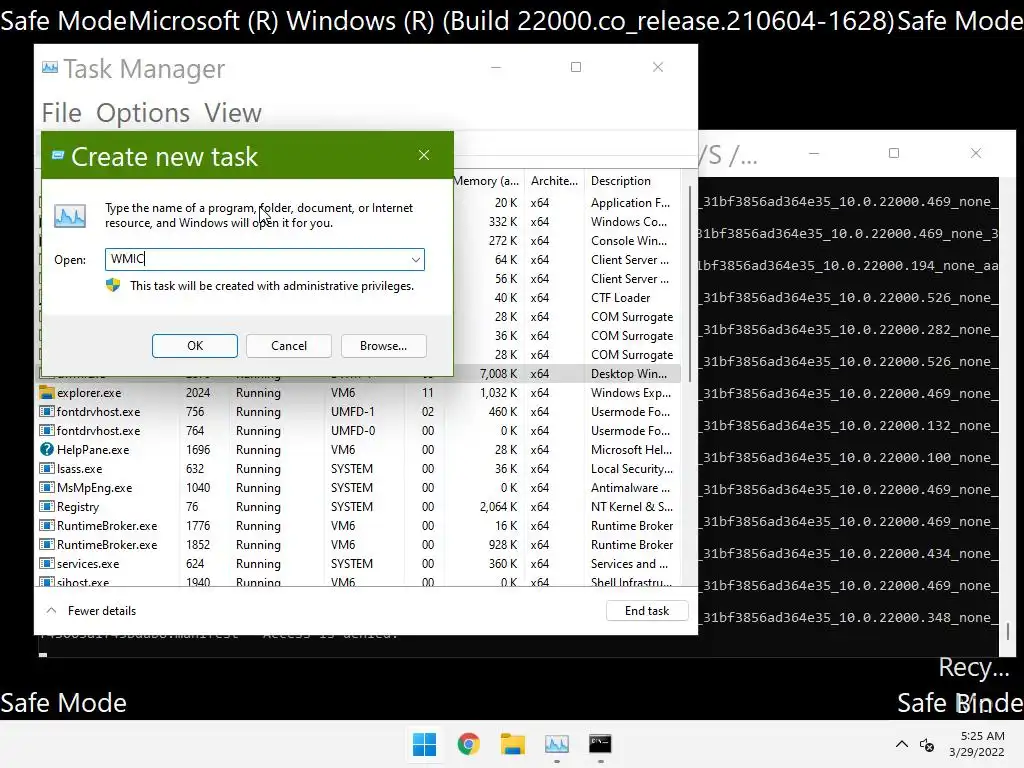
Task: Select the Registry process name
Action: click(x=78, y=506)
